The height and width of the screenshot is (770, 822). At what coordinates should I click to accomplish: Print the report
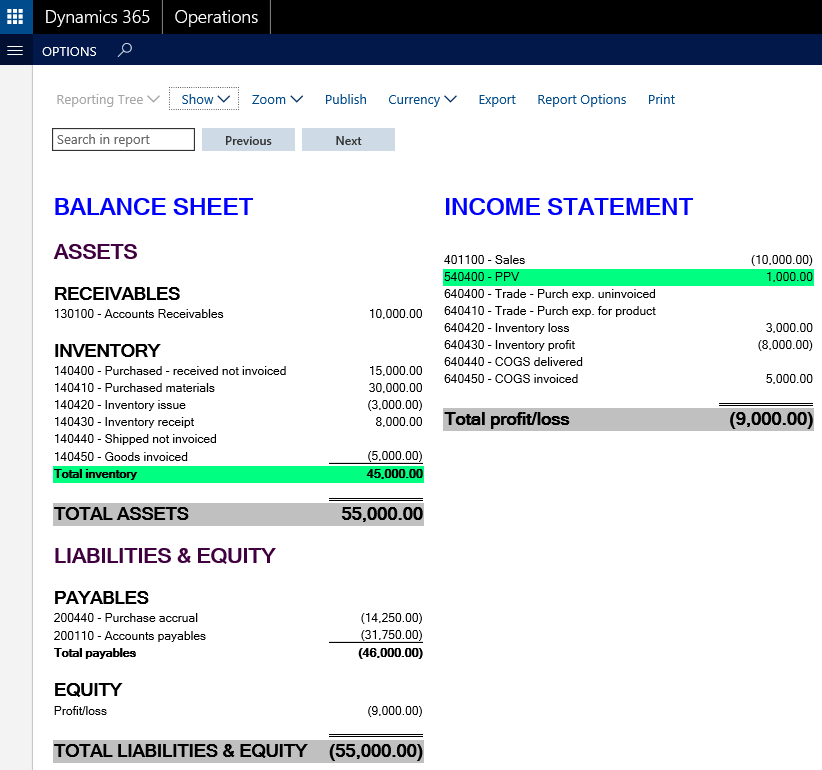coord(661,99)
